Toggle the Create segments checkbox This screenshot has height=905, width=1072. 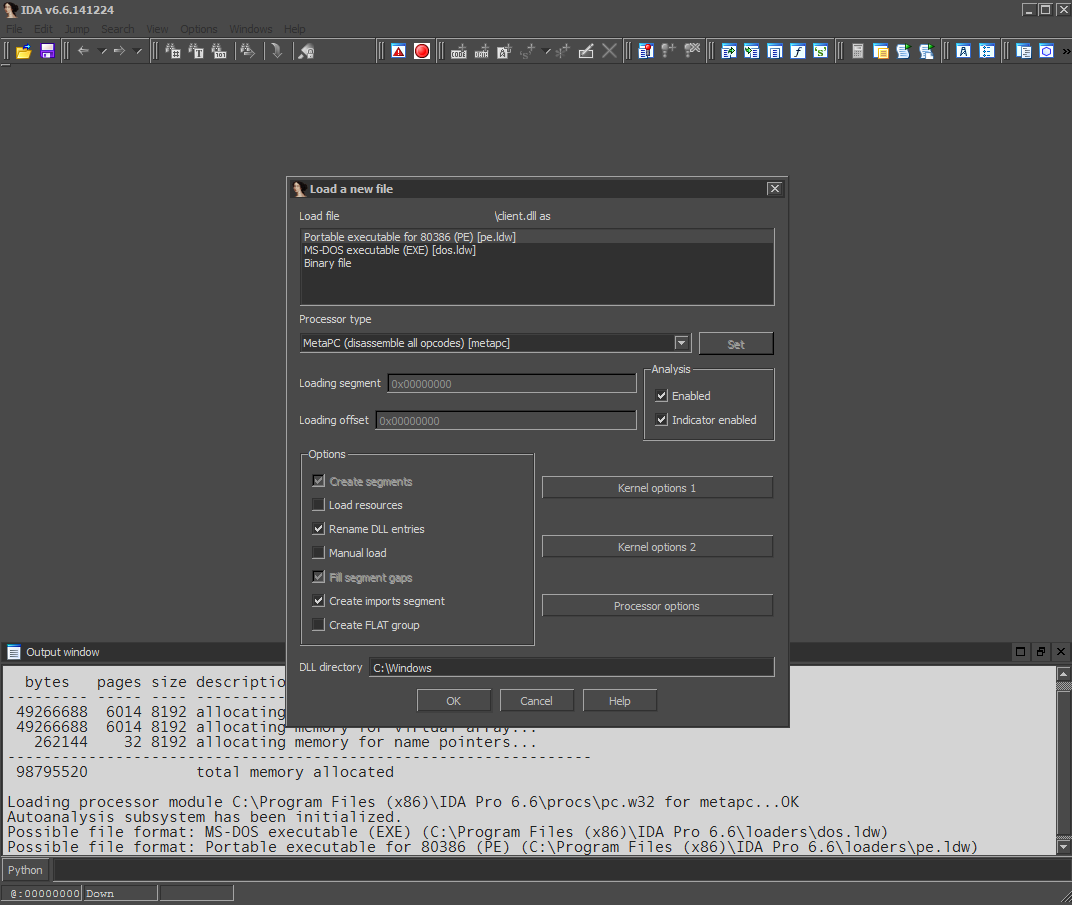coord(319,481)
